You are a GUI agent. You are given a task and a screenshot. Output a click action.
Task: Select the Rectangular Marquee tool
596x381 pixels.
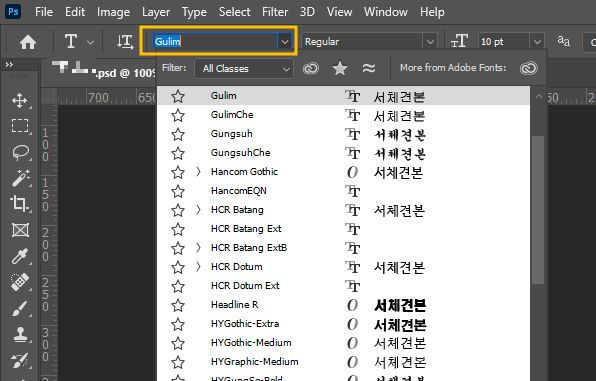click(20, 125)
